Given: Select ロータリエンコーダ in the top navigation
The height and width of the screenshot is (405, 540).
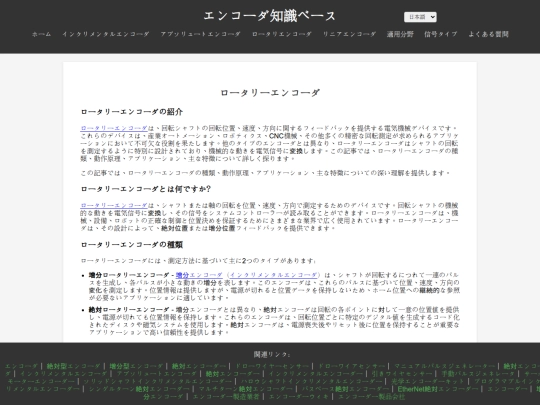Looking at the screenshot, I should 281,34.
